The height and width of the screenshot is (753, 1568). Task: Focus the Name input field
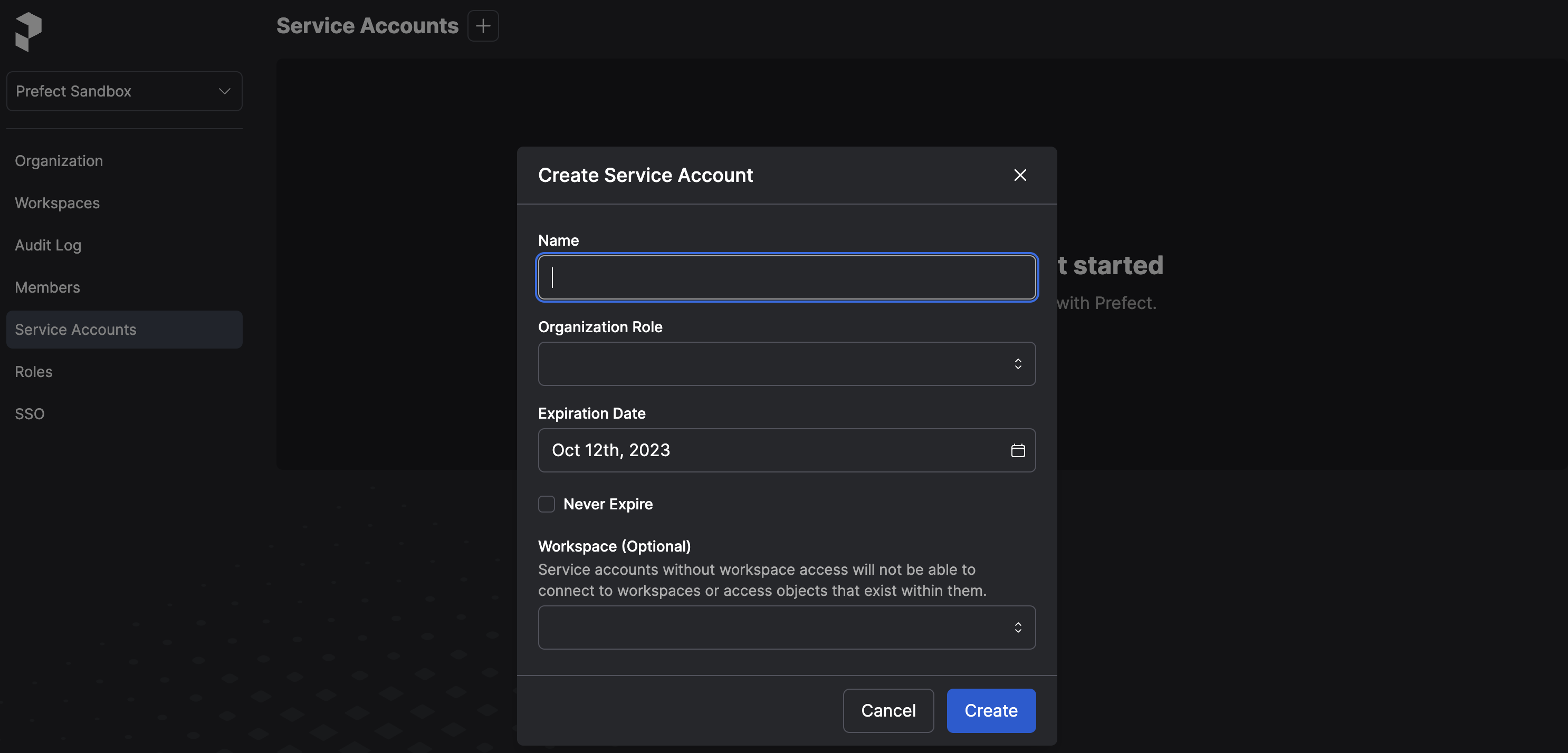point(787,277)
